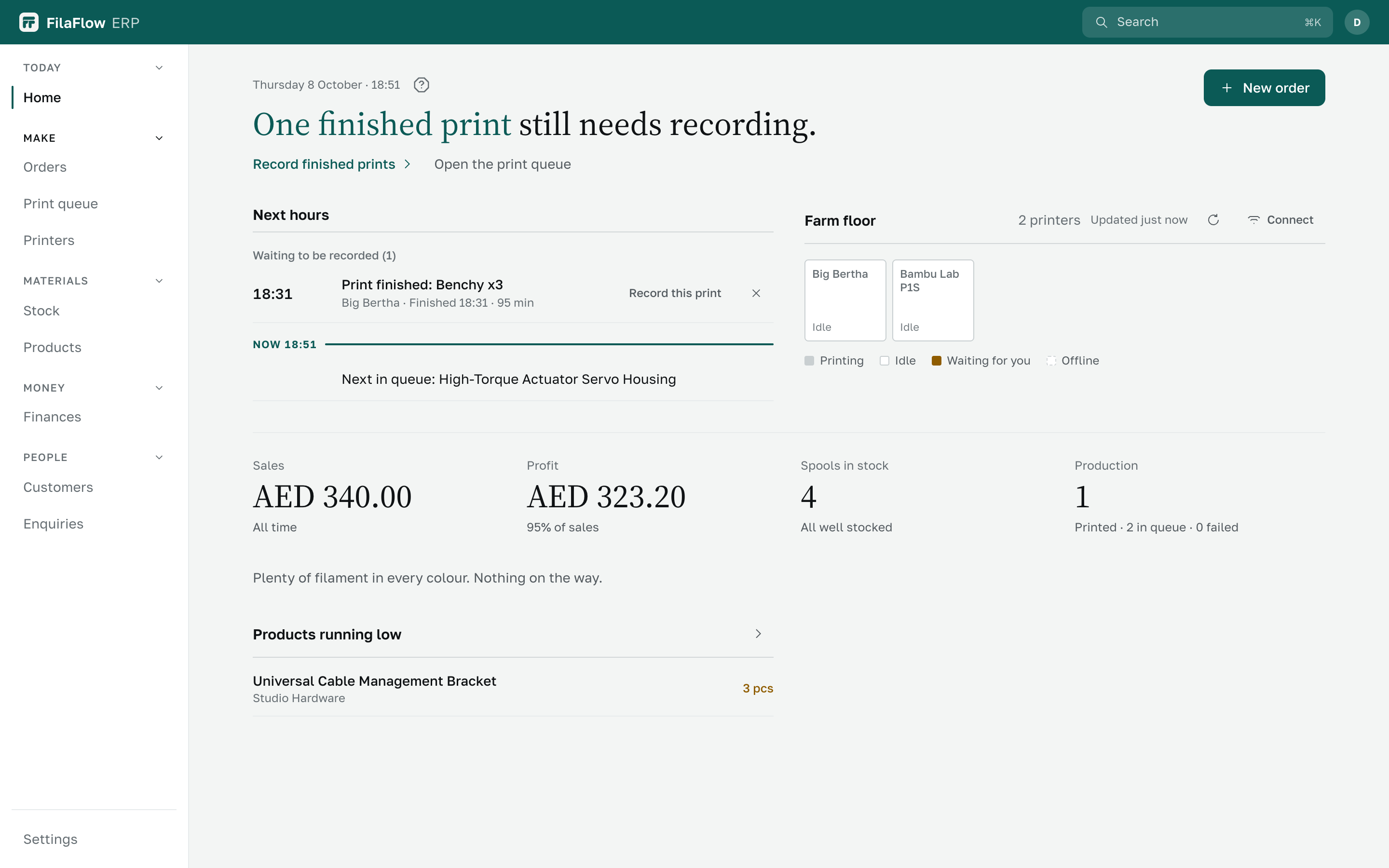Click Record this print
The height and width of the screenshot is (868, 1389).
[674, 293]
